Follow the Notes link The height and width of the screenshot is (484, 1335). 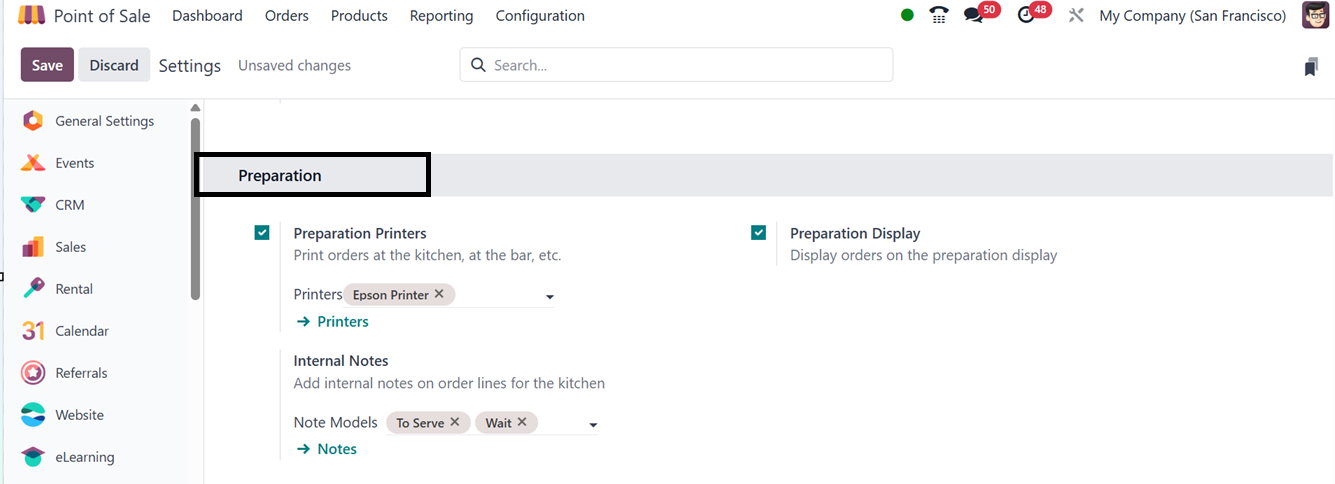pos(336,449)
